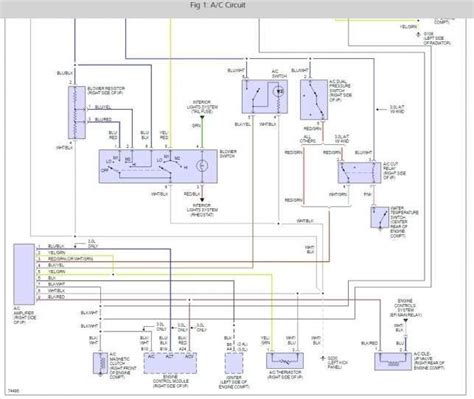Click the Blower Resistor component symbol
This screenshot has width=474, height=399.
77,112
